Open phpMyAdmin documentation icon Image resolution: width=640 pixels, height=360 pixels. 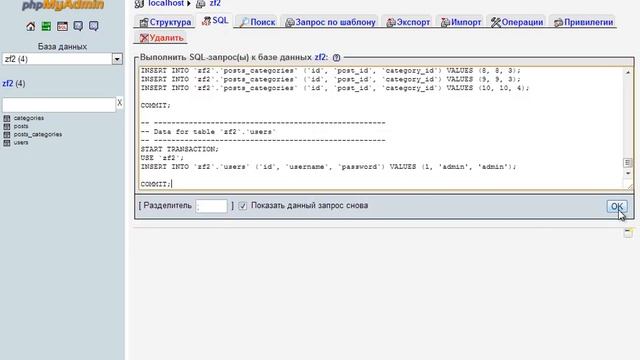pos(78,27)
